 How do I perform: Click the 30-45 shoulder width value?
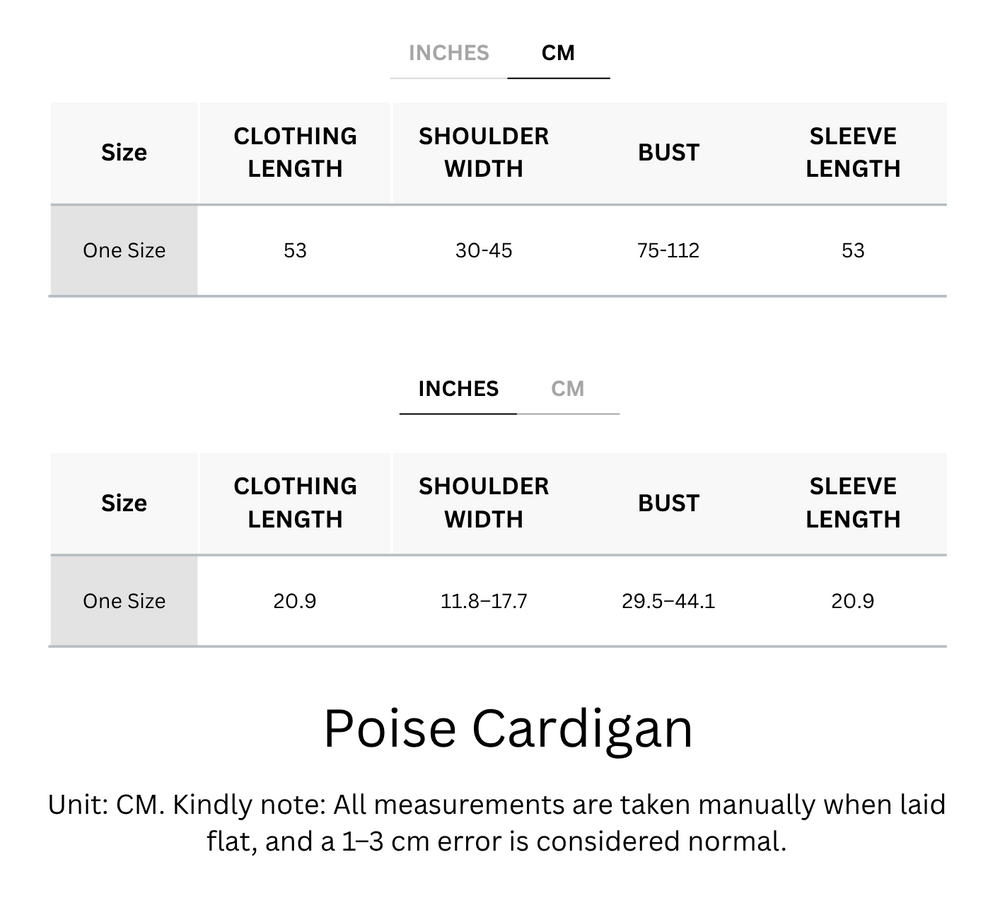click(483, 250)
